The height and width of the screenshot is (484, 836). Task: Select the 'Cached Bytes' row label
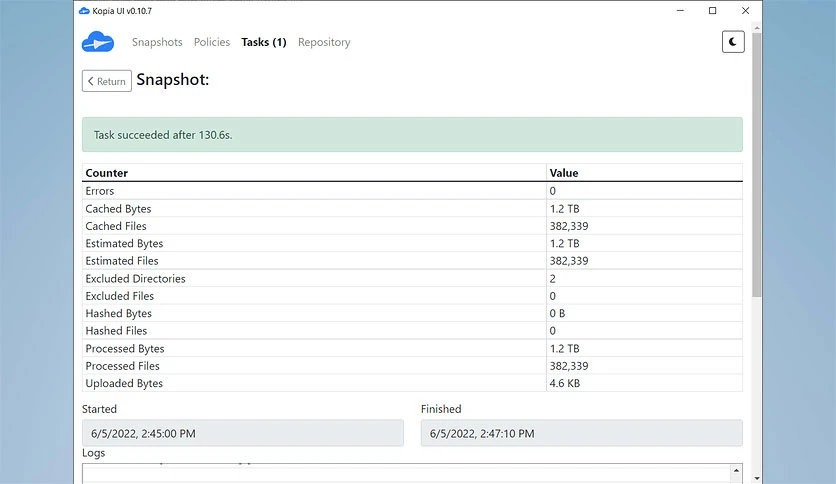118,208
